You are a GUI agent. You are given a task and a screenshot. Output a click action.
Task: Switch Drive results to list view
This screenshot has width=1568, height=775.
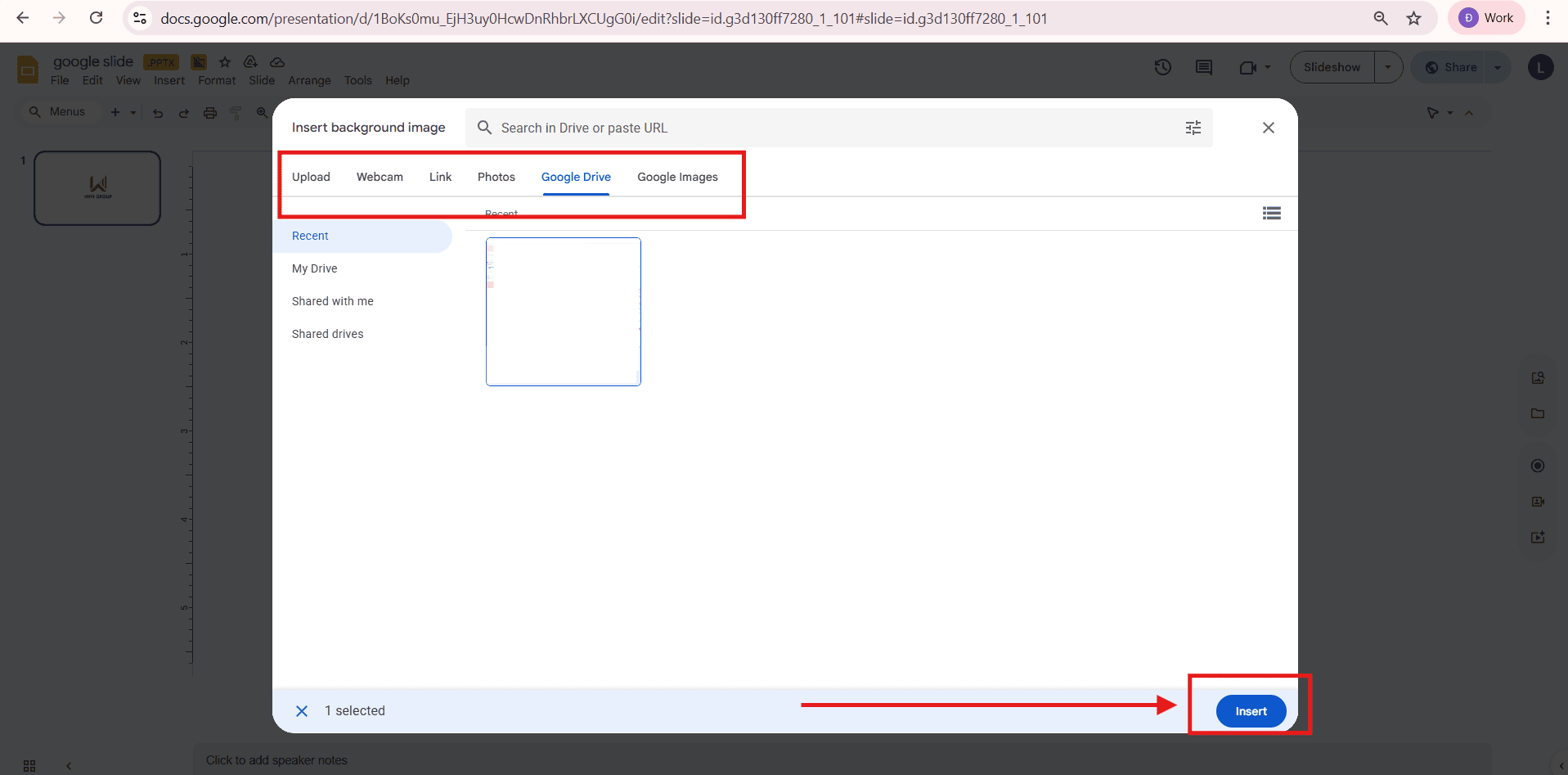click(1272, 213)
